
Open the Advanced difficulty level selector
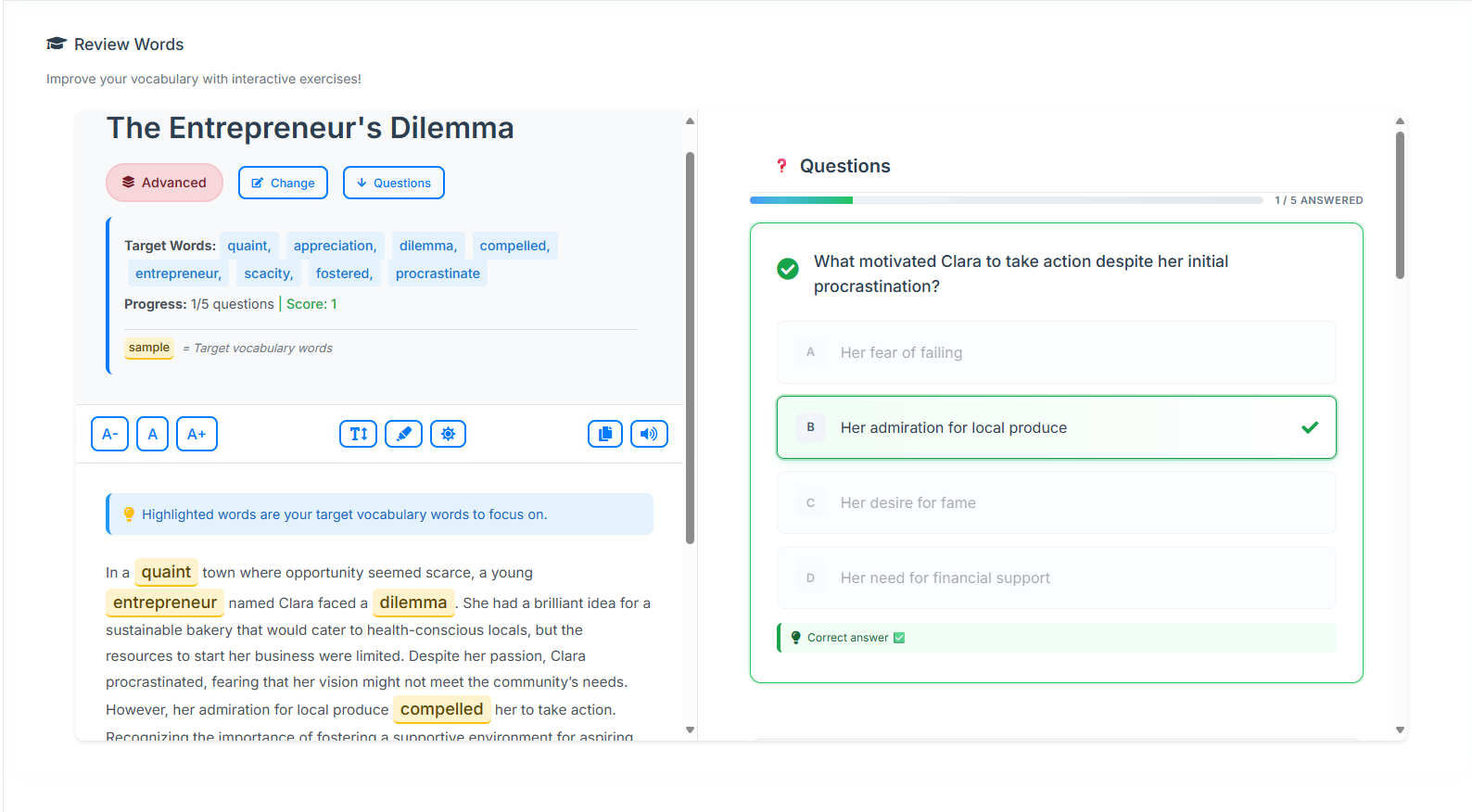[164, 183]
